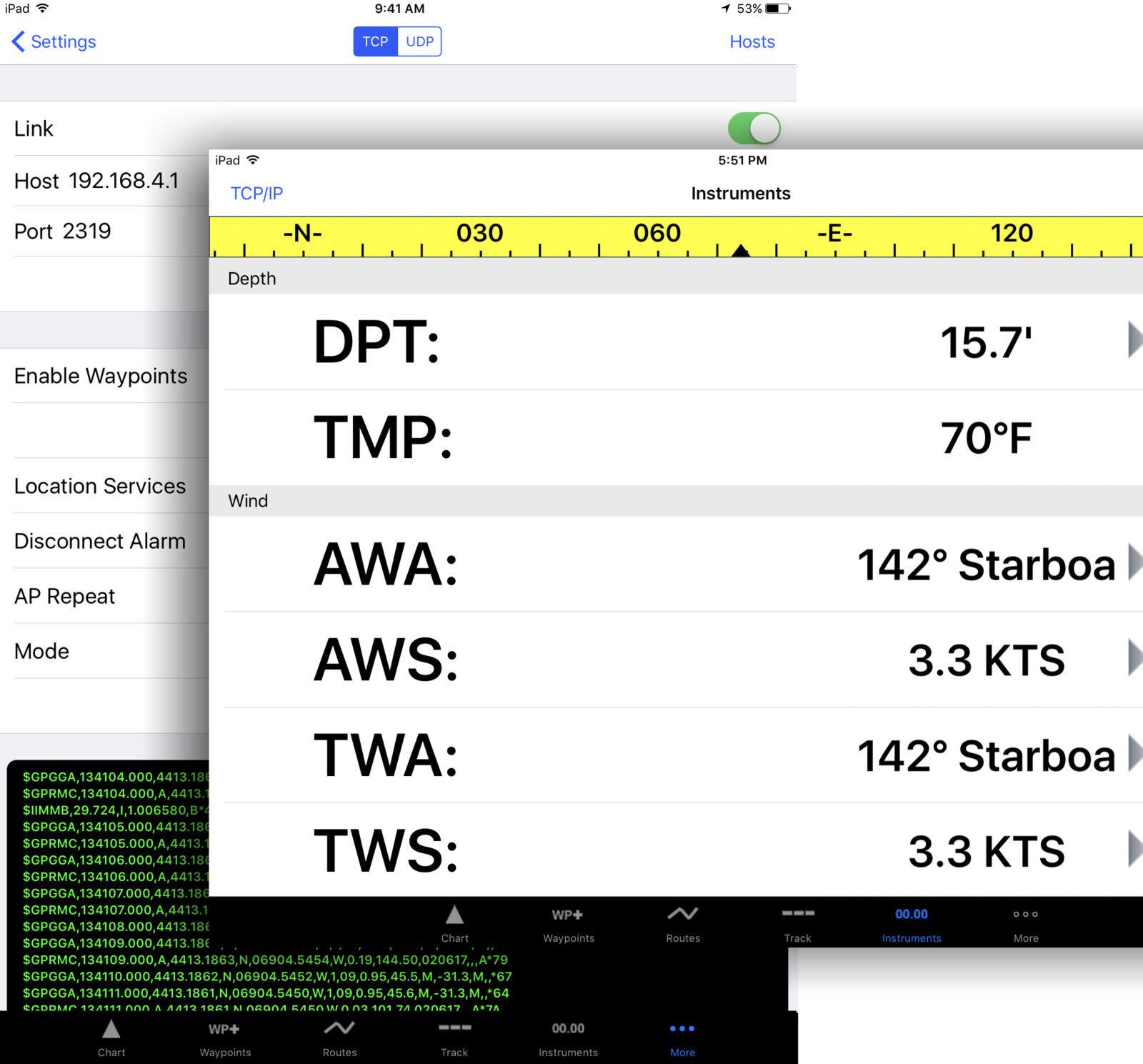Viewport: 1143px width, 1064px height.
Task: Open the TWS row disclosure arrow
Action: [x=1133, y=849]
